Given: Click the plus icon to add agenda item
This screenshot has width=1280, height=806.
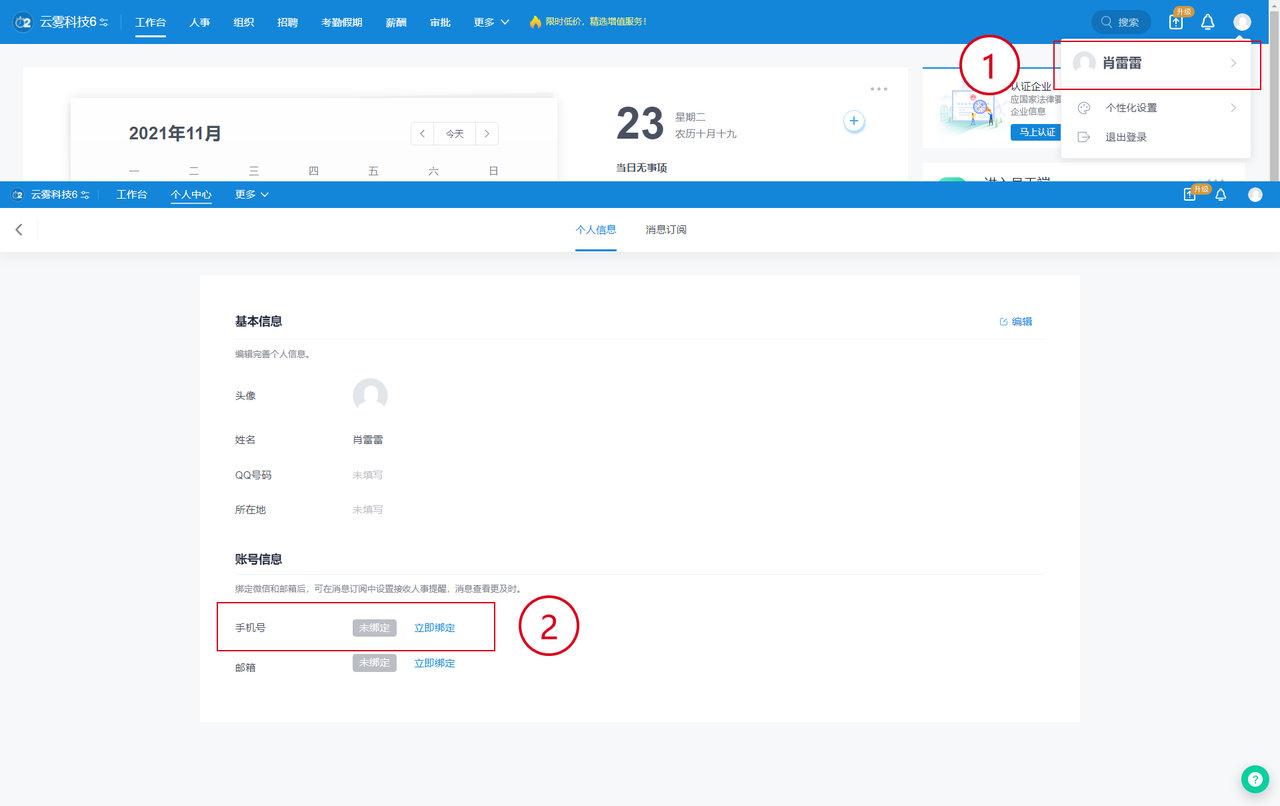Looking at the screenshot, I should 854,121.
